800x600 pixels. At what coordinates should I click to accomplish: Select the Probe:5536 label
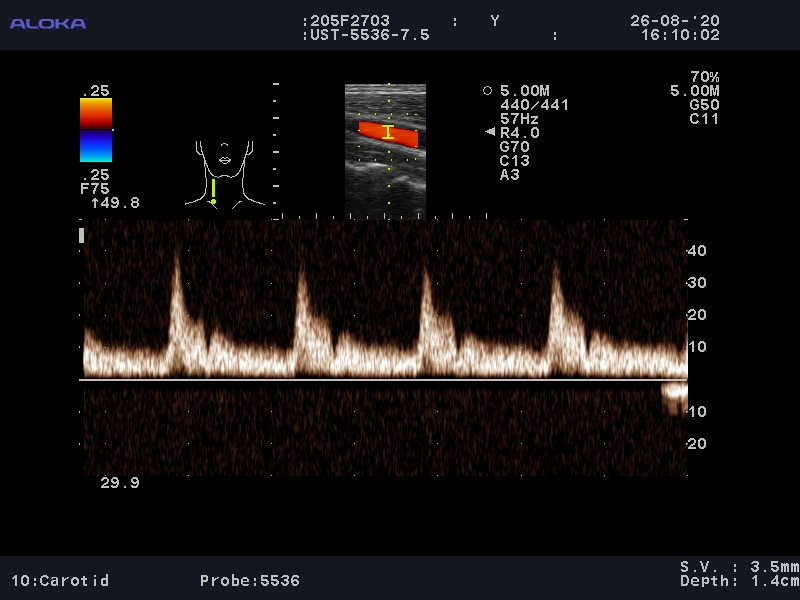tap(249, 580)
